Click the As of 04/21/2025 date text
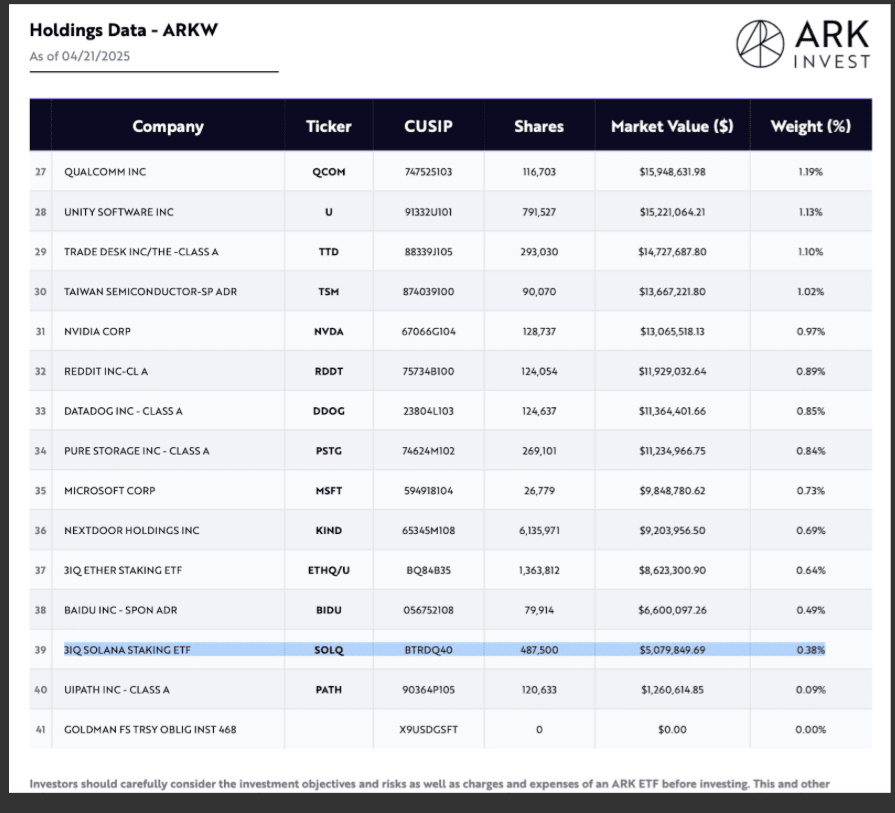895x813 pixels. click(80, 56)
